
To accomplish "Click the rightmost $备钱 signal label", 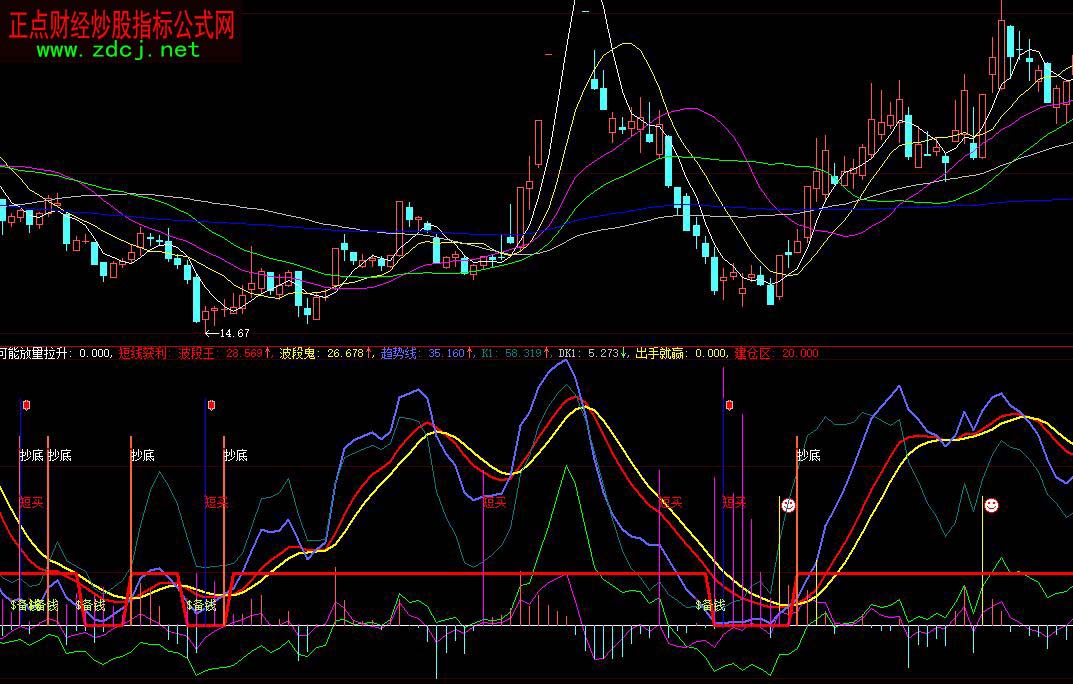I will coord(709,605).
